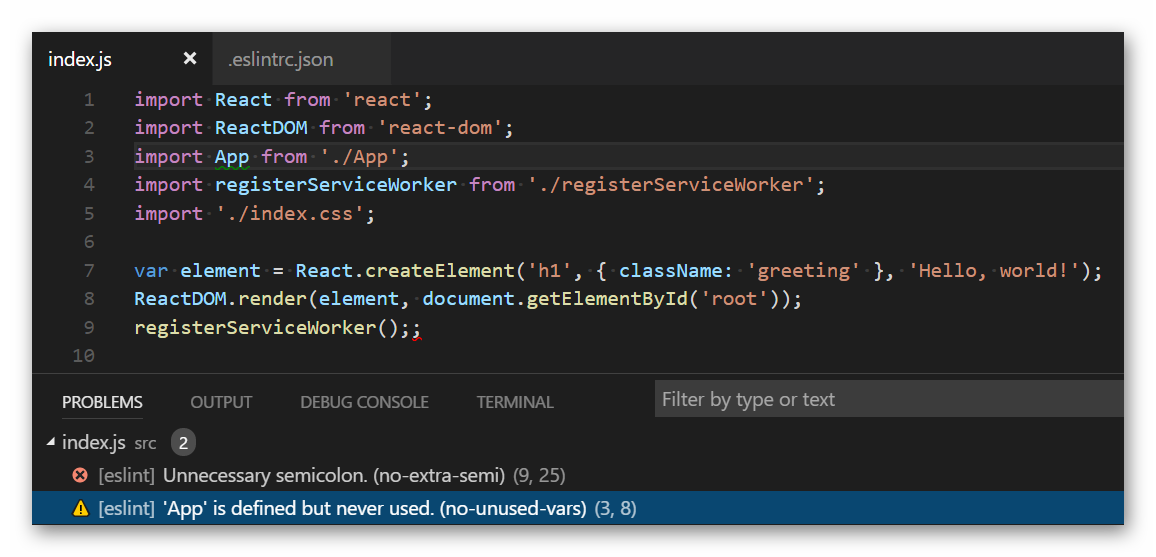Viewport: 1156px width, 557px height.
Task: Open the PROBLEMS panel tab
Action: pyautogui.click(x=102, y=402)
